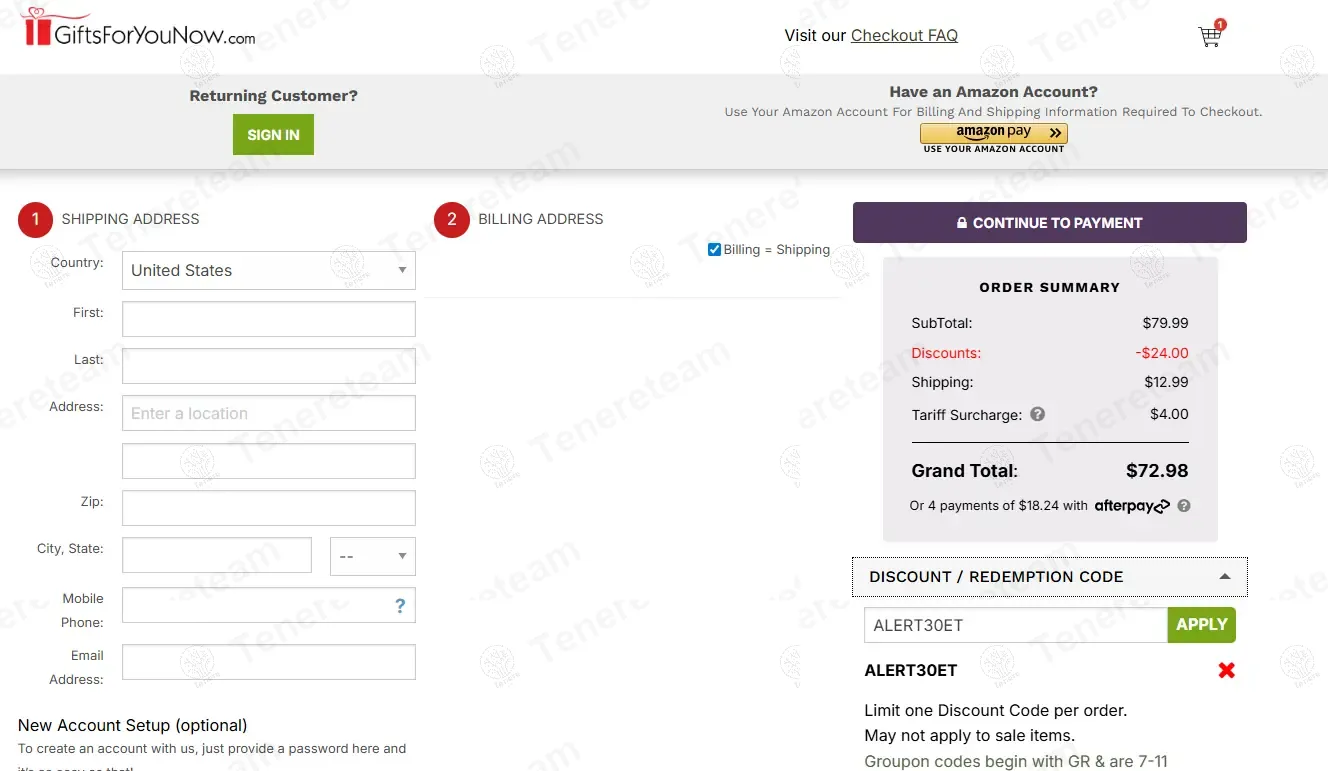Click the Tariff Surcharge $4.00 value
The image size is (1328, 771).
pos(1169,414)
